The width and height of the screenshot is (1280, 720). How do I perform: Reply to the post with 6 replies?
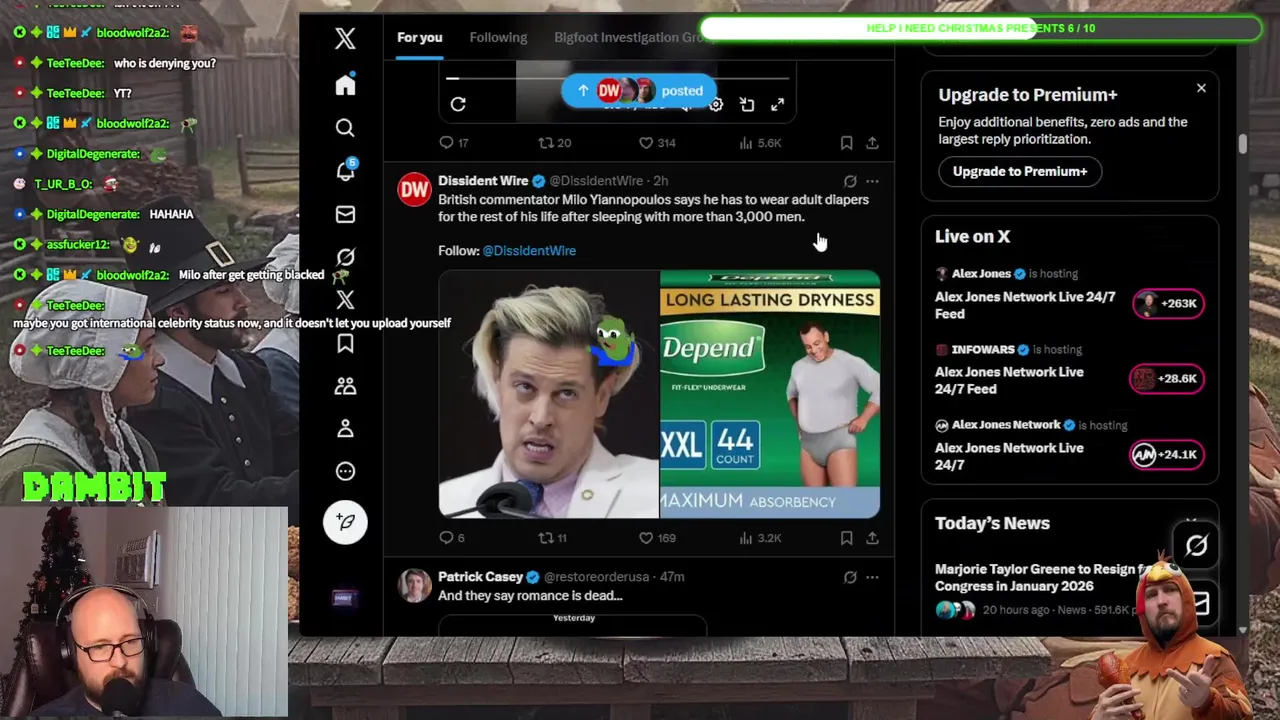(x=452, y=538)
